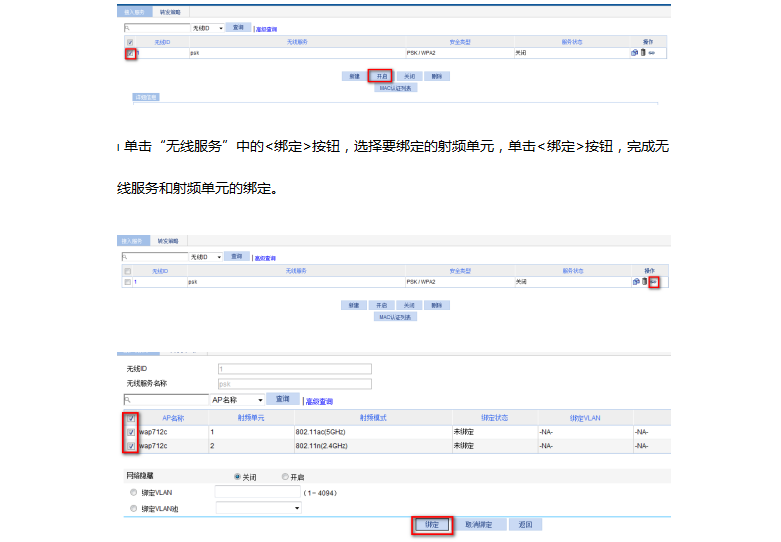Click 查询 button in second wireless service list
Viewport: 781px width, 542px height.
(237, 256)
